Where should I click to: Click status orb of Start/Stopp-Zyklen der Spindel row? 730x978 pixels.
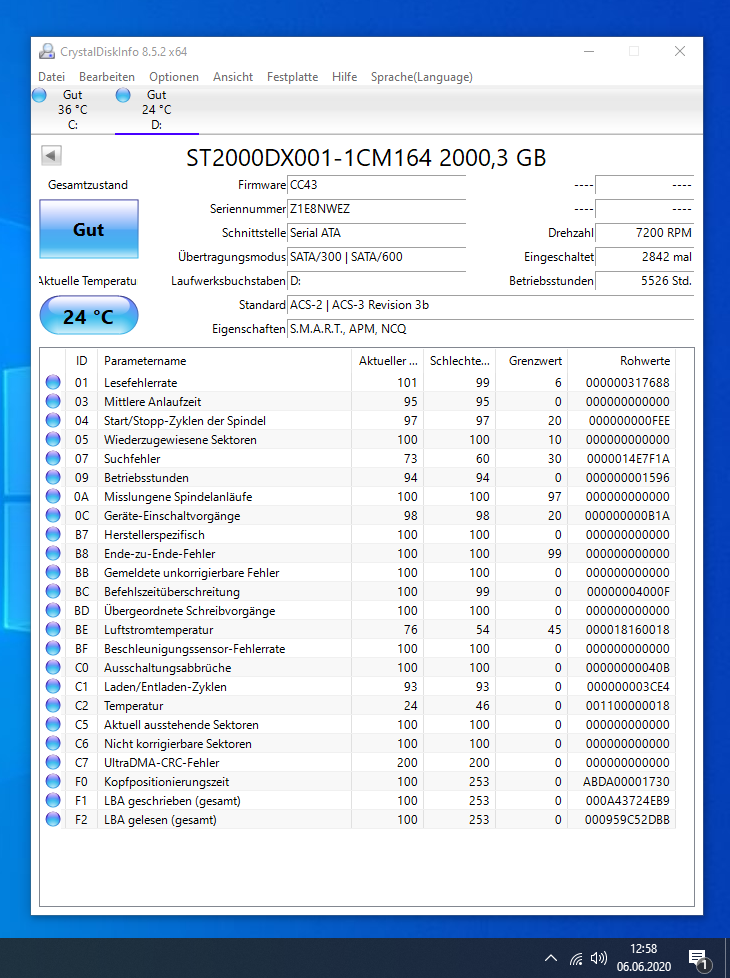pyautogui.click(x=53, y=420)
